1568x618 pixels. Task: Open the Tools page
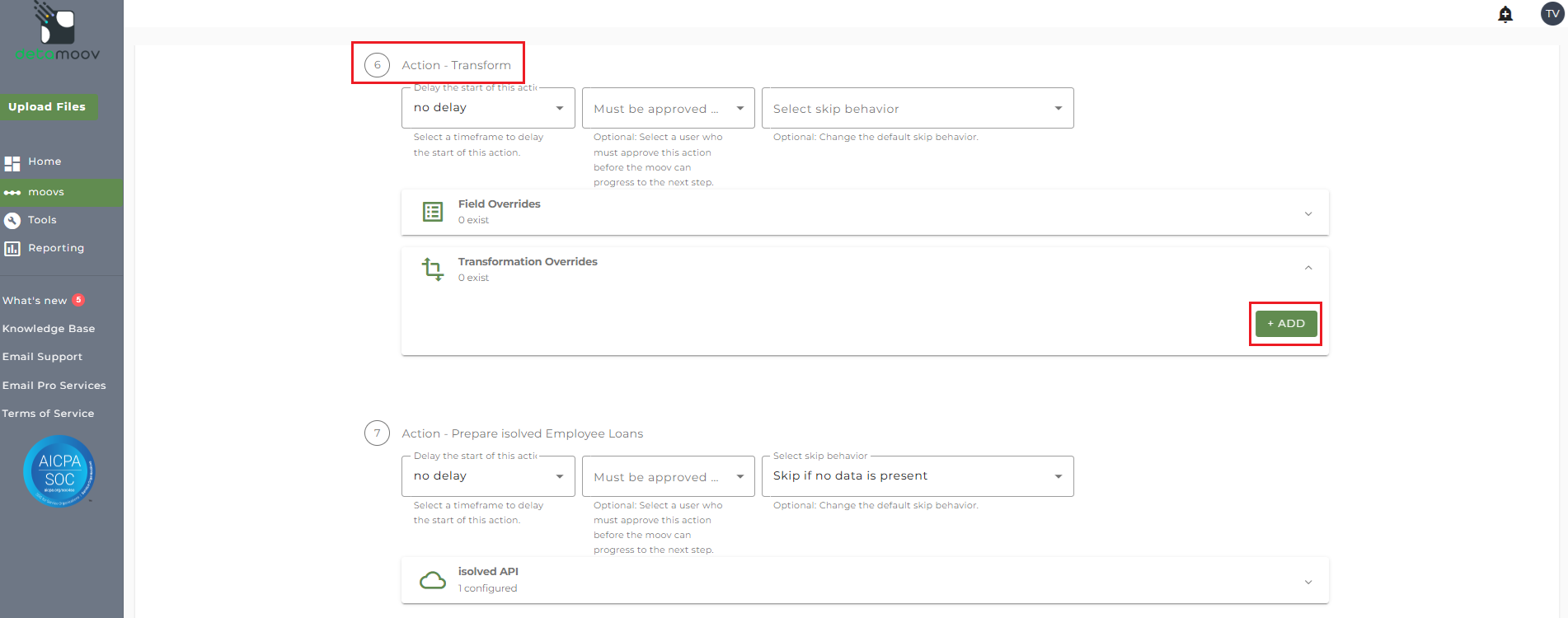click(42, 220)
